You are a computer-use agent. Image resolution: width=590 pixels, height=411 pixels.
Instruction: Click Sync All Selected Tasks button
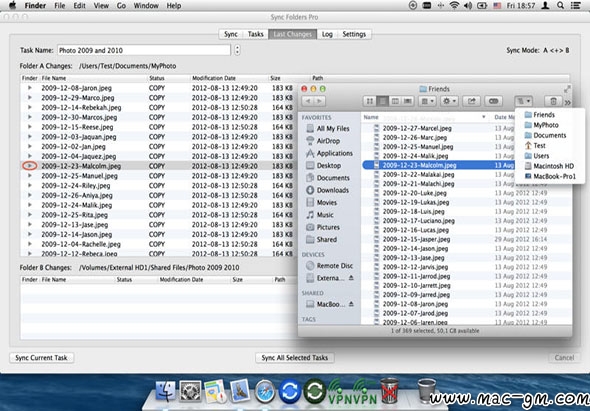295,358
